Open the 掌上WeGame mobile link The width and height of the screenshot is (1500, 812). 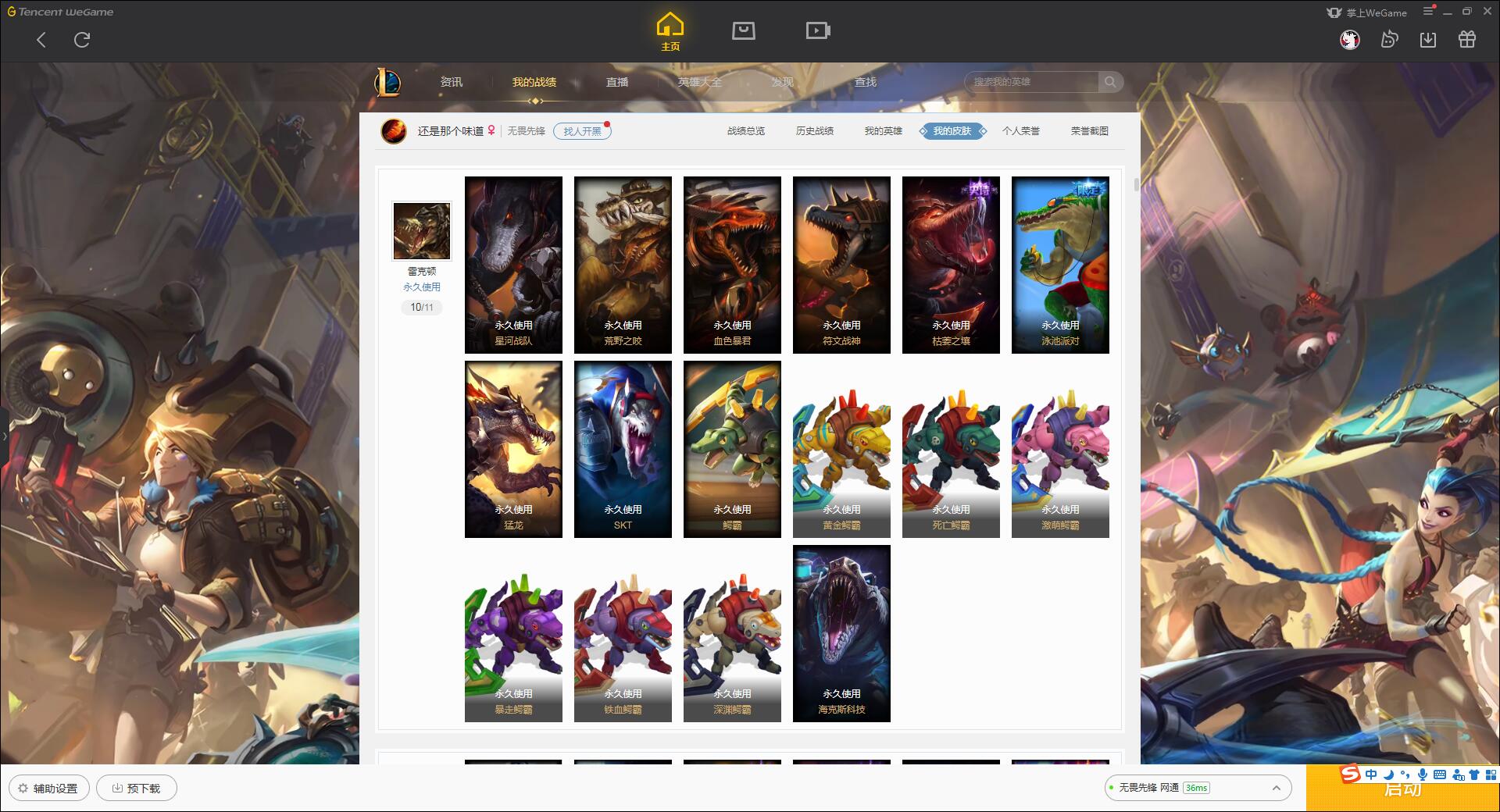(x=1367, y=12)
